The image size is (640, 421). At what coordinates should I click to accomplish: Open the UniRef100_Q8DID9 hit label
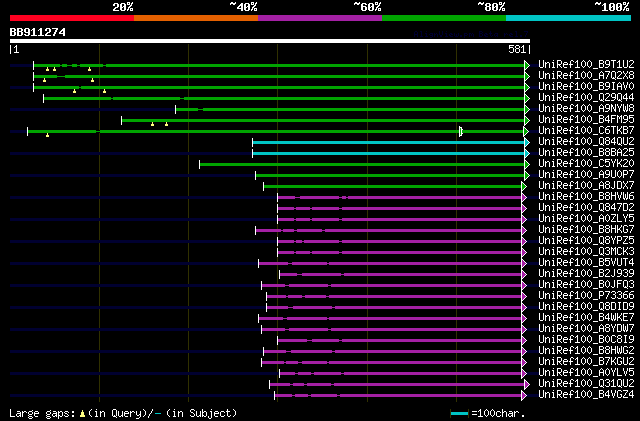tap(586, 307)
